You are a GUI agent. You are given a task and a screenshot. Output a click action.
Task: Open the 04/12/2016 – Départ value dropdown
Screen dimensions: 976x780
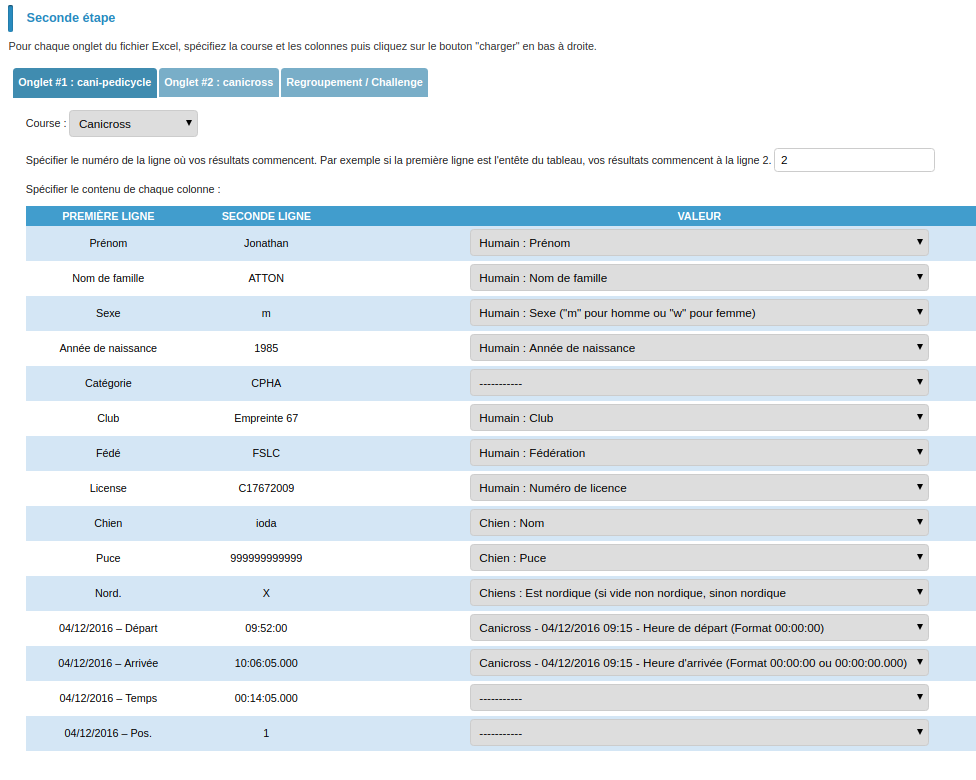(x=699, y=628)
